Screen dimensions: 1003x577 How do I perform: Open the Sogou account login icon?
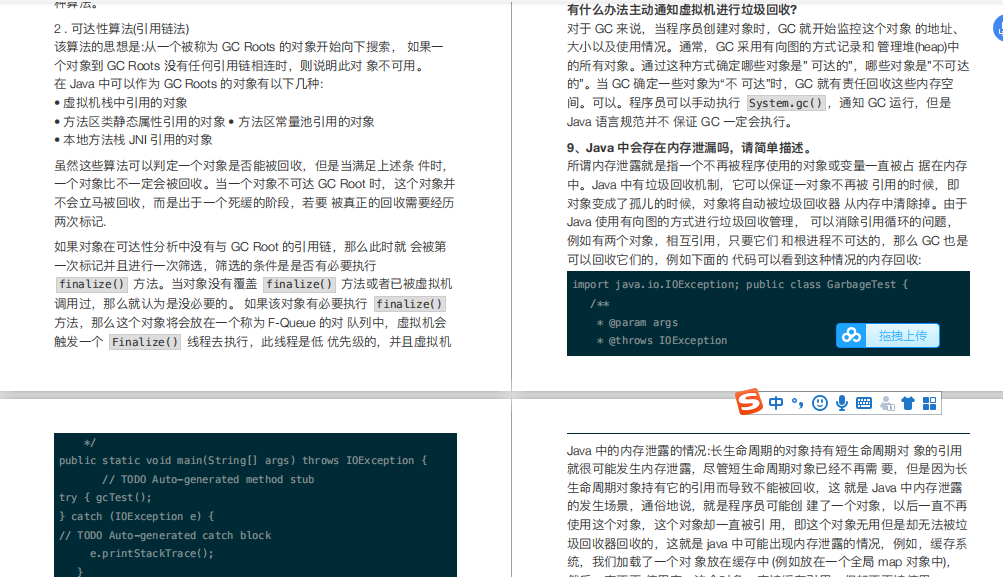887,404
